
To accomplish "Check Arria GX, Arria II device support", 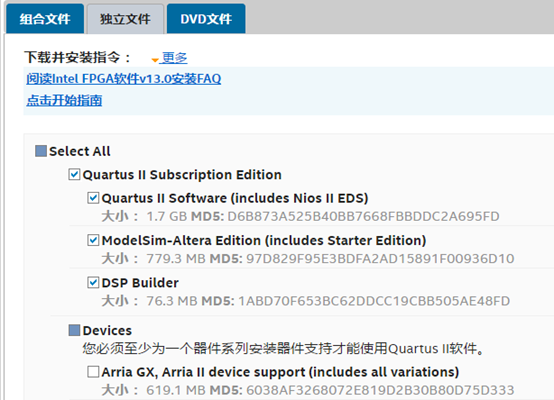I will coord(93,372).
